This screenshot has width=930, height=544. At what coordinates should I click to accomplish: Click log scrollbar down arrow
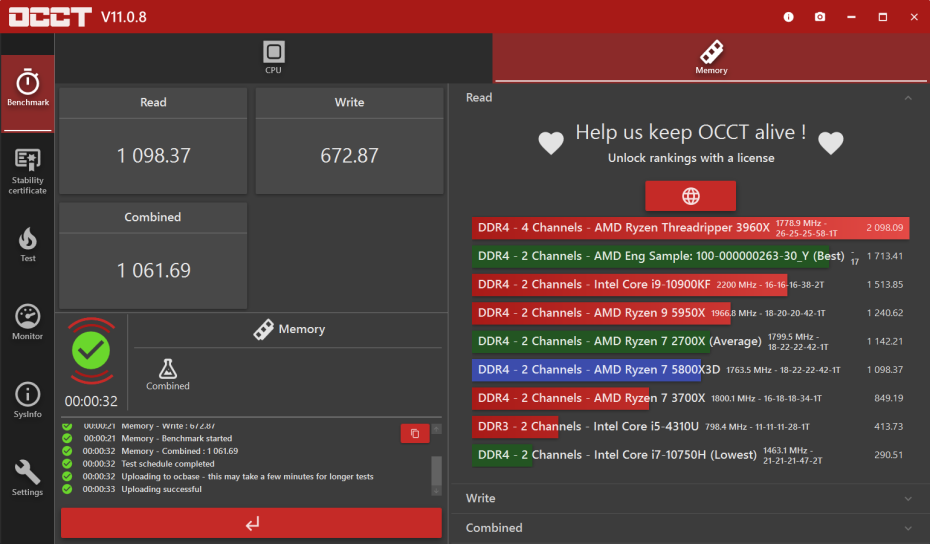[437, 491]
